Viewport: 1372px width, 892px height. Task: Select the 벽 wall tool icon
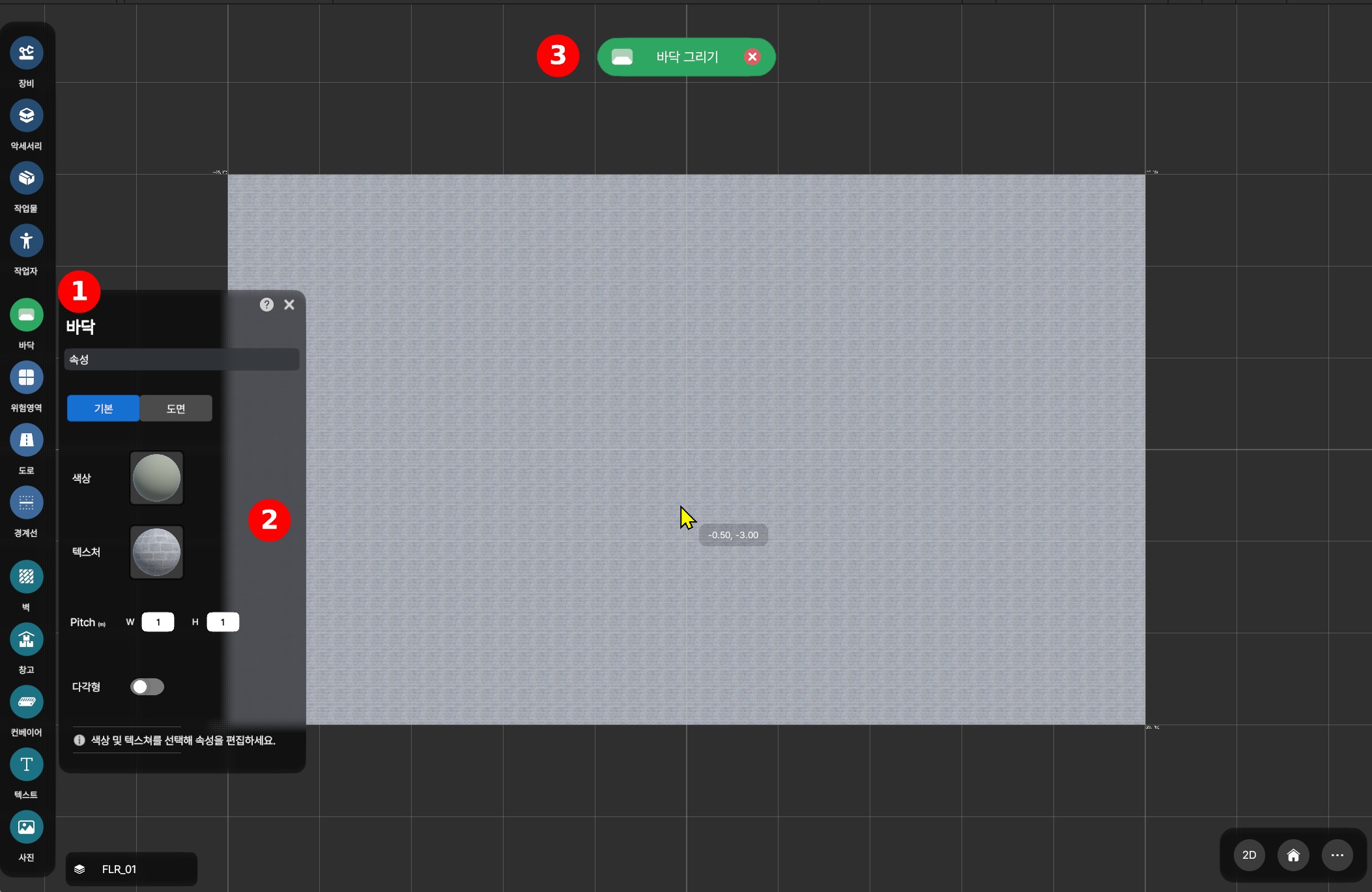pyautogui.click(x=26, y=577)
